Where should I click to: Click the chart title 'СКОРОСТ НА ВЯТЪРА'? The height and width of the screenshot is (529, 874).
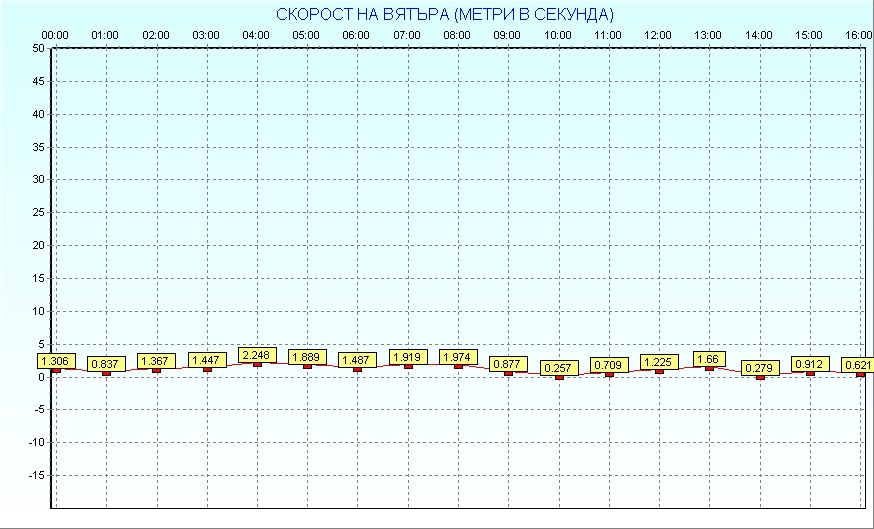pyautogui.click(x=444, y=14)
